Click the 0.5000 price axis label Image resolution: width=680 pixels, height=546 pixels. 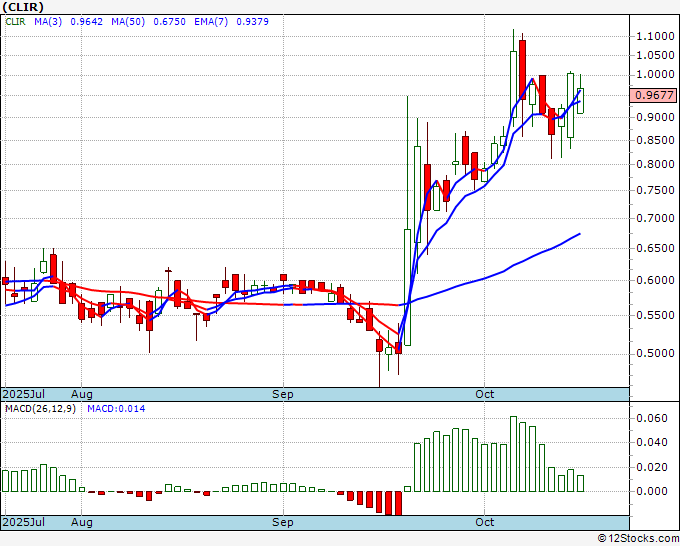[x=655, y=354]
